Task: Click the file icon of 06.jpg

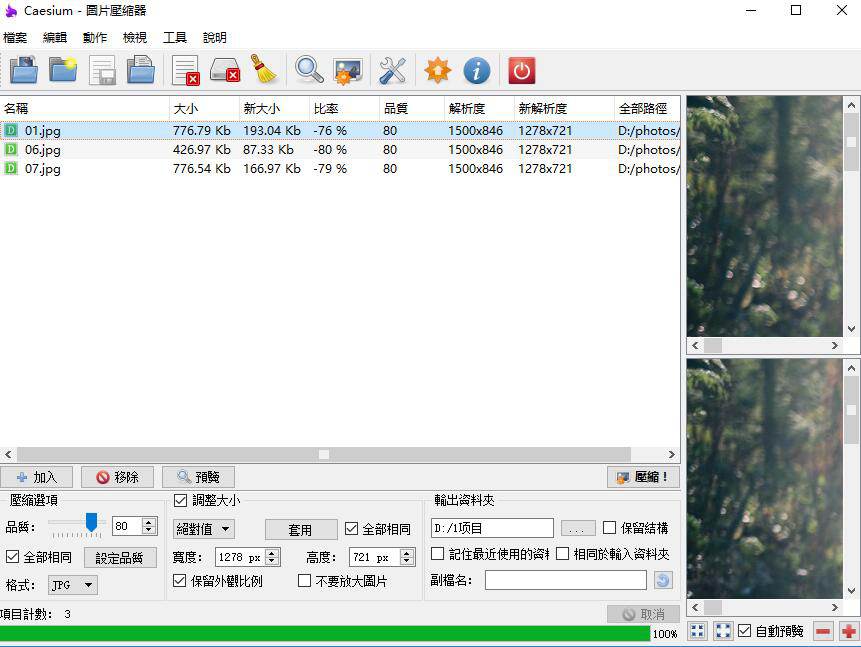Action: point(11,149)
